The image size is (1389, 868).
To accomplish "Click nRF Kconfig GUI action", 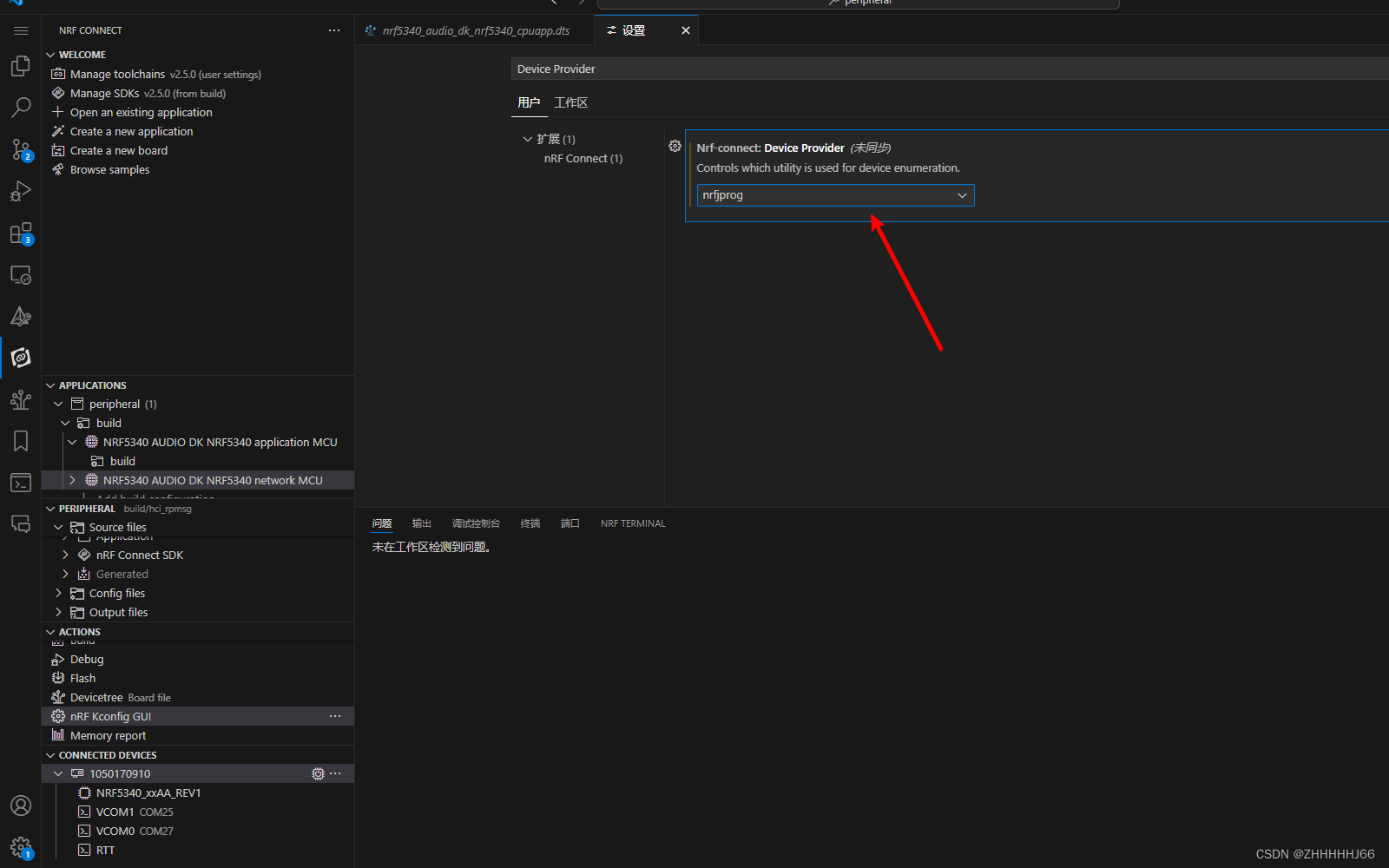I will (x=198, y=716).
